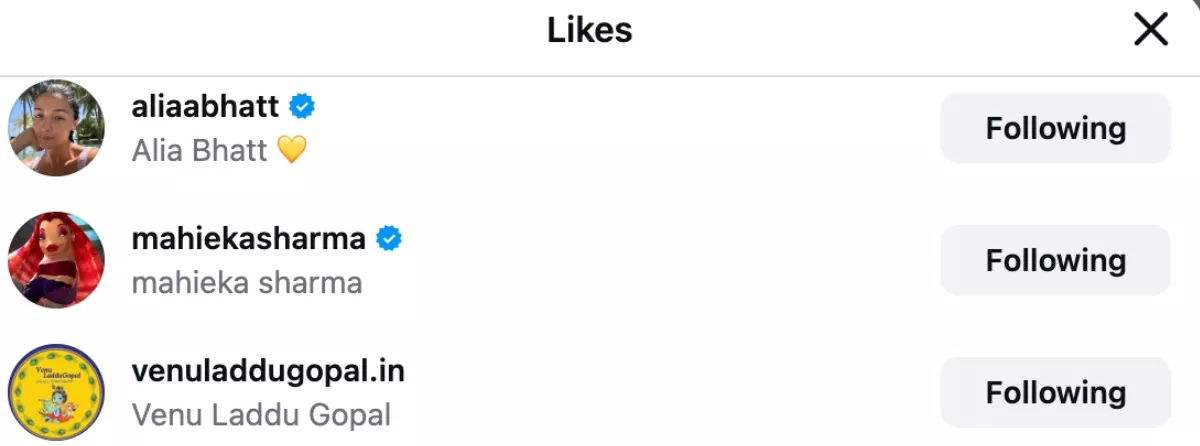Click the 'mahieka sharma' display name text
This screenshot has width=1200, height=446.
pos(246,283)
